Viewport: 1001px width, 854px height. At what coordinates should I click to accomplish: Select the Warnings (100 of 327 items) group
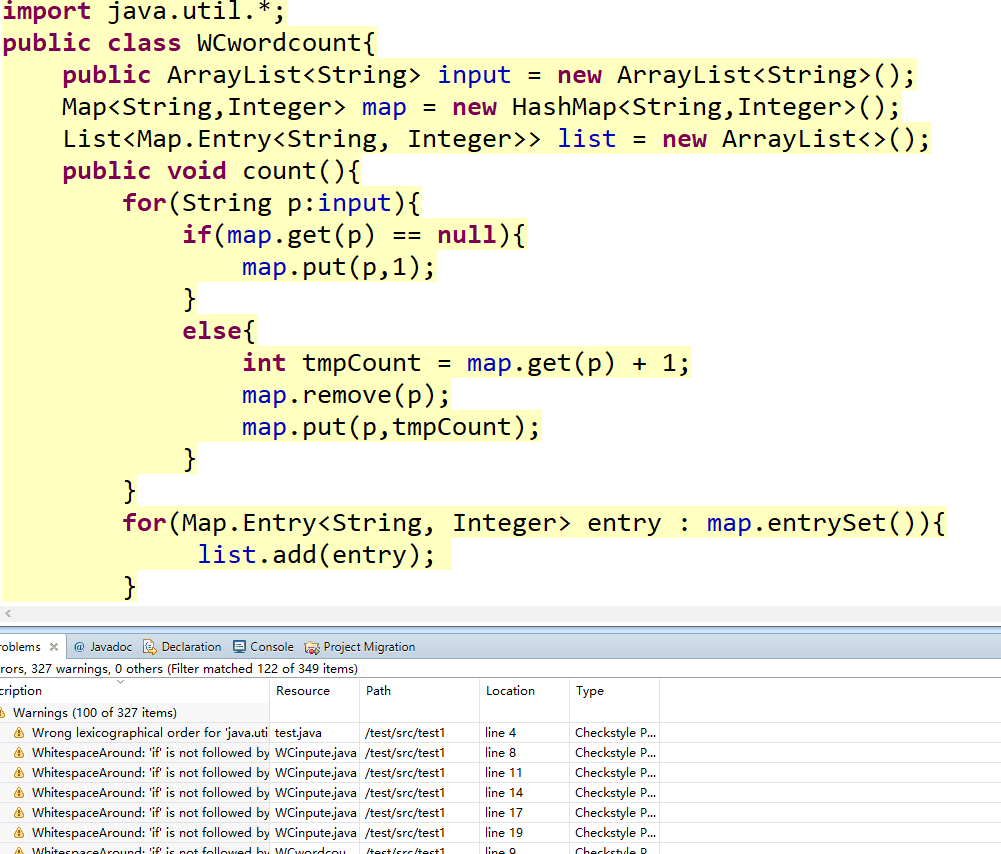95,712
